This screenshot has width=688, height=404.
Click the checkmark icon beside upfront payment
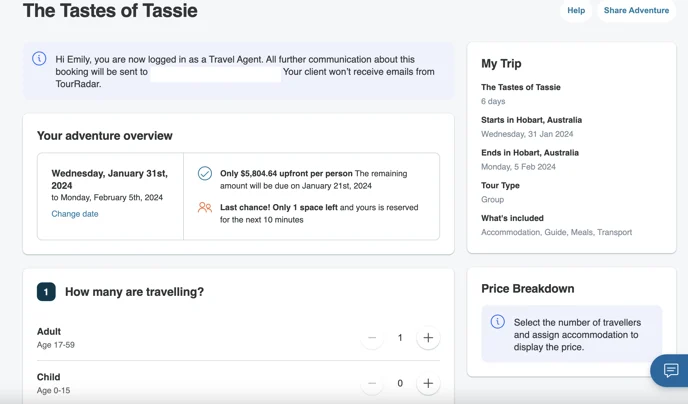point(205,174)
